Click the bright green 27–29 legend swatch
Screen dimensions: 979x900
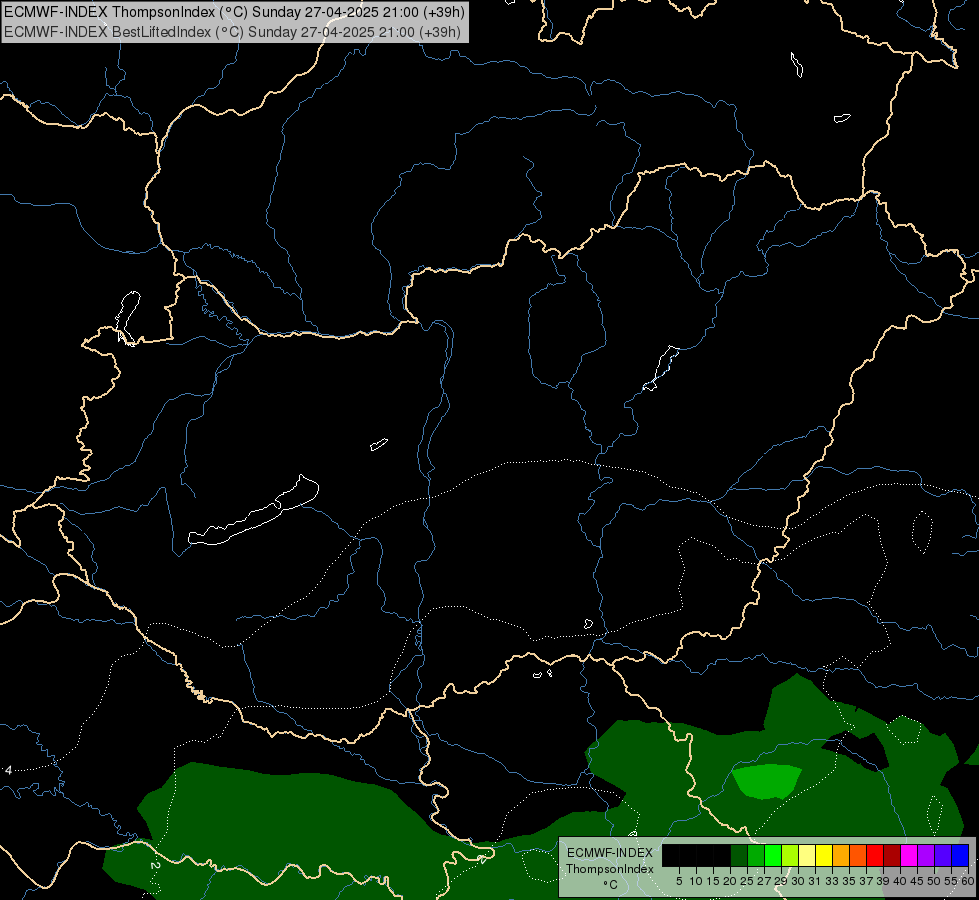point(773,855)
